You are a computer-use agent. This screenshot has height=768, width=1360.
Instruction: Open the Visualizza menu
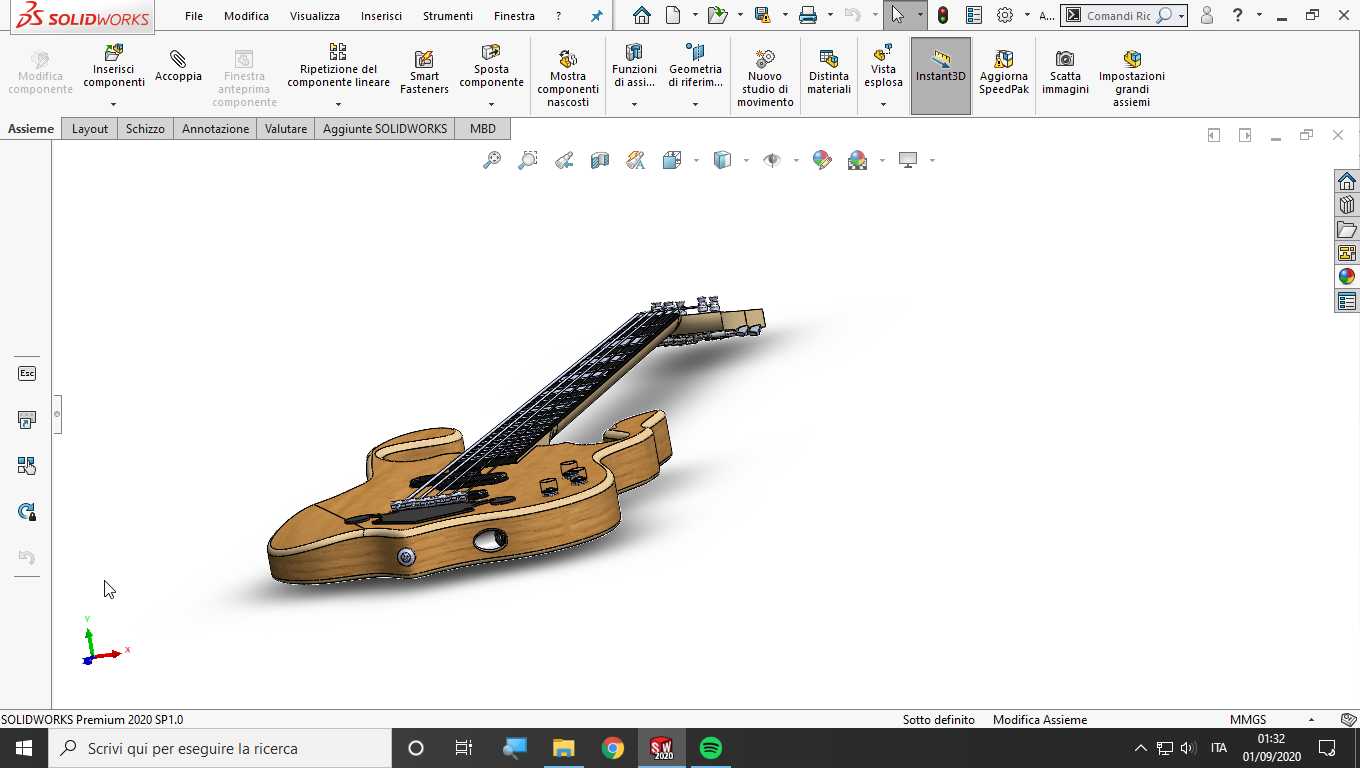pos(315,16)
